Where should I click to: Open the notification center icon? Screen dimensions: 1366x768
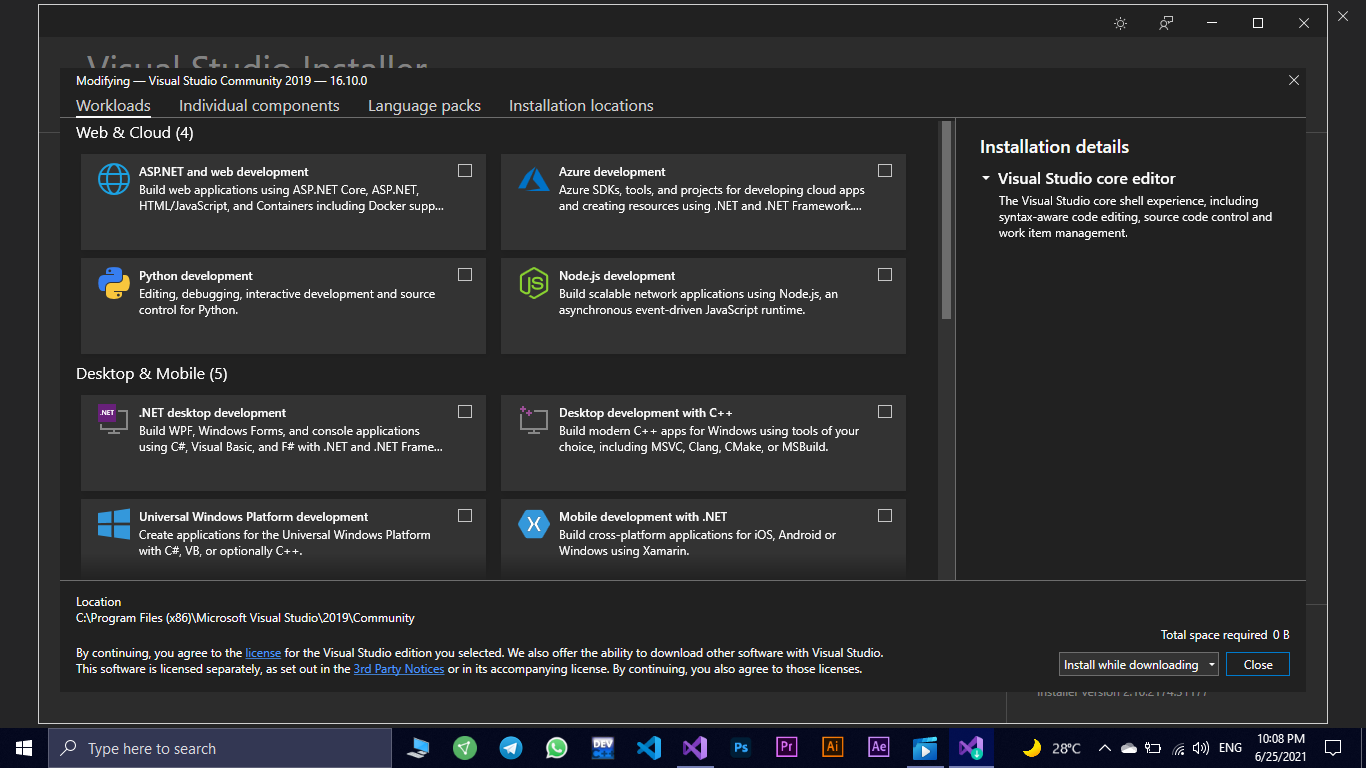1332,748
